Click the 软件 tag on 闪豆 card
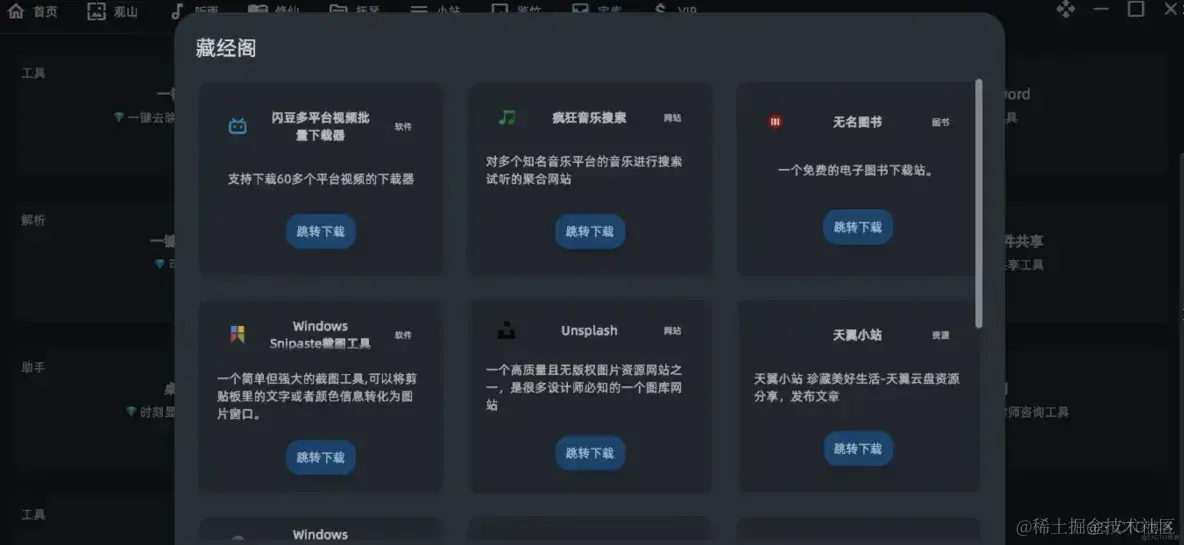The height and width of the screenshot is (545, 1184). 403,127
